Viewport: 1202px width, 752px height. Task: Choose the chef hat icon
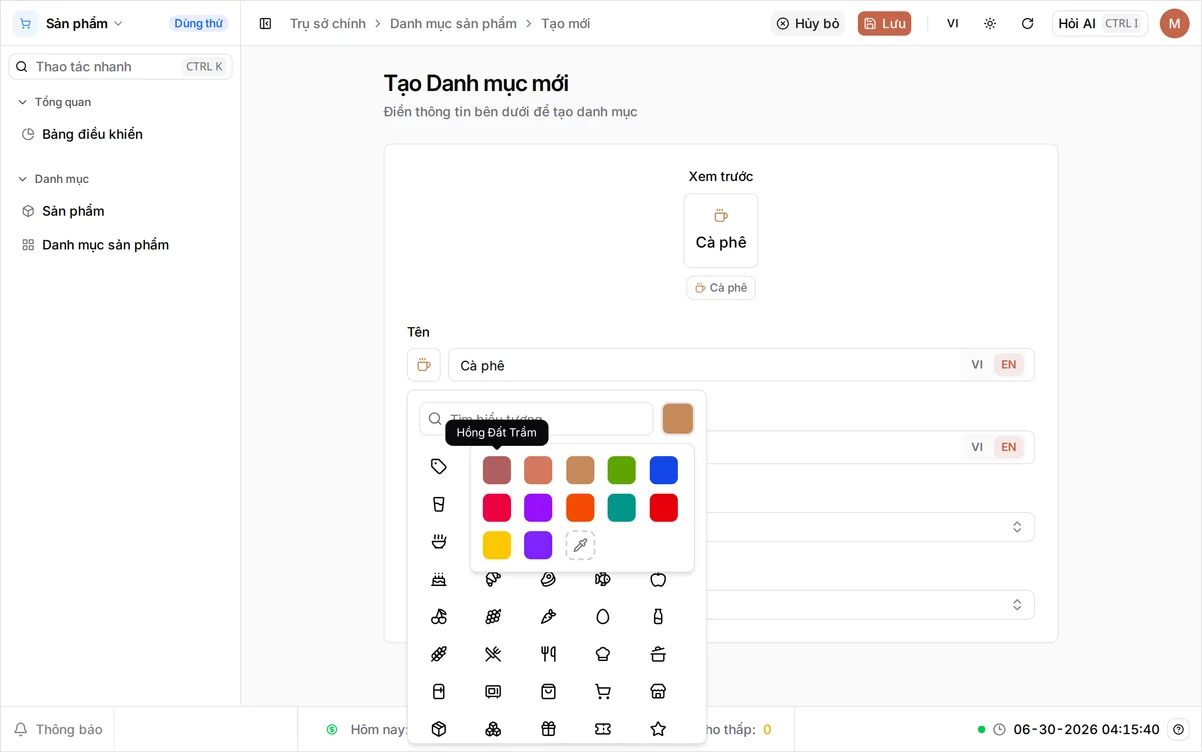pos(603,654)
